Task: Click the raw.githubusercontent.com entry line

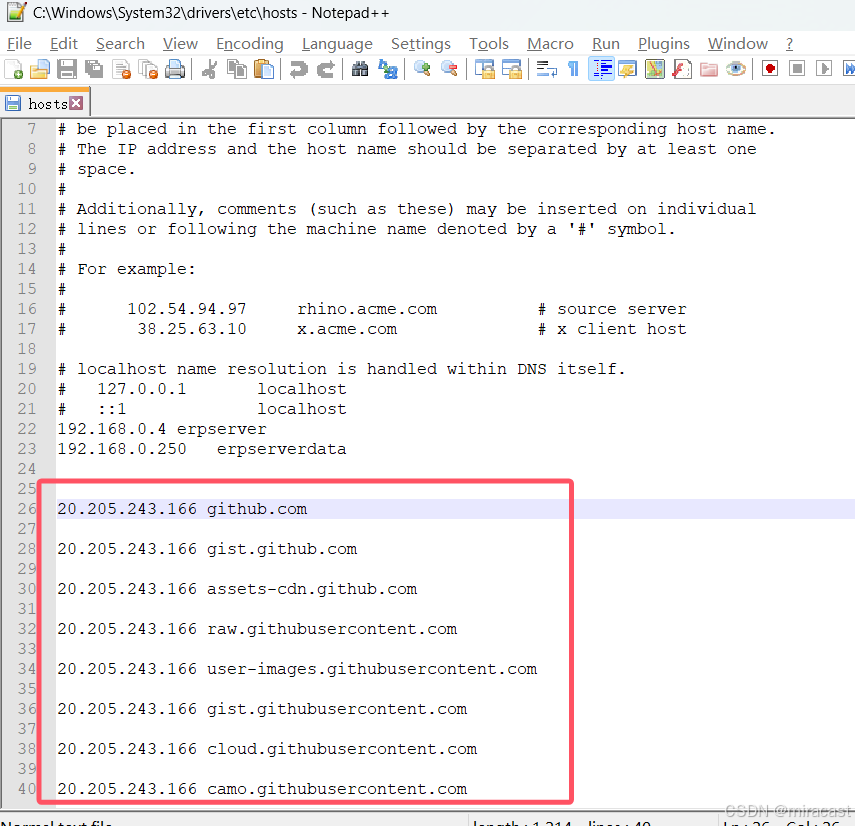Action: point(257,629)
